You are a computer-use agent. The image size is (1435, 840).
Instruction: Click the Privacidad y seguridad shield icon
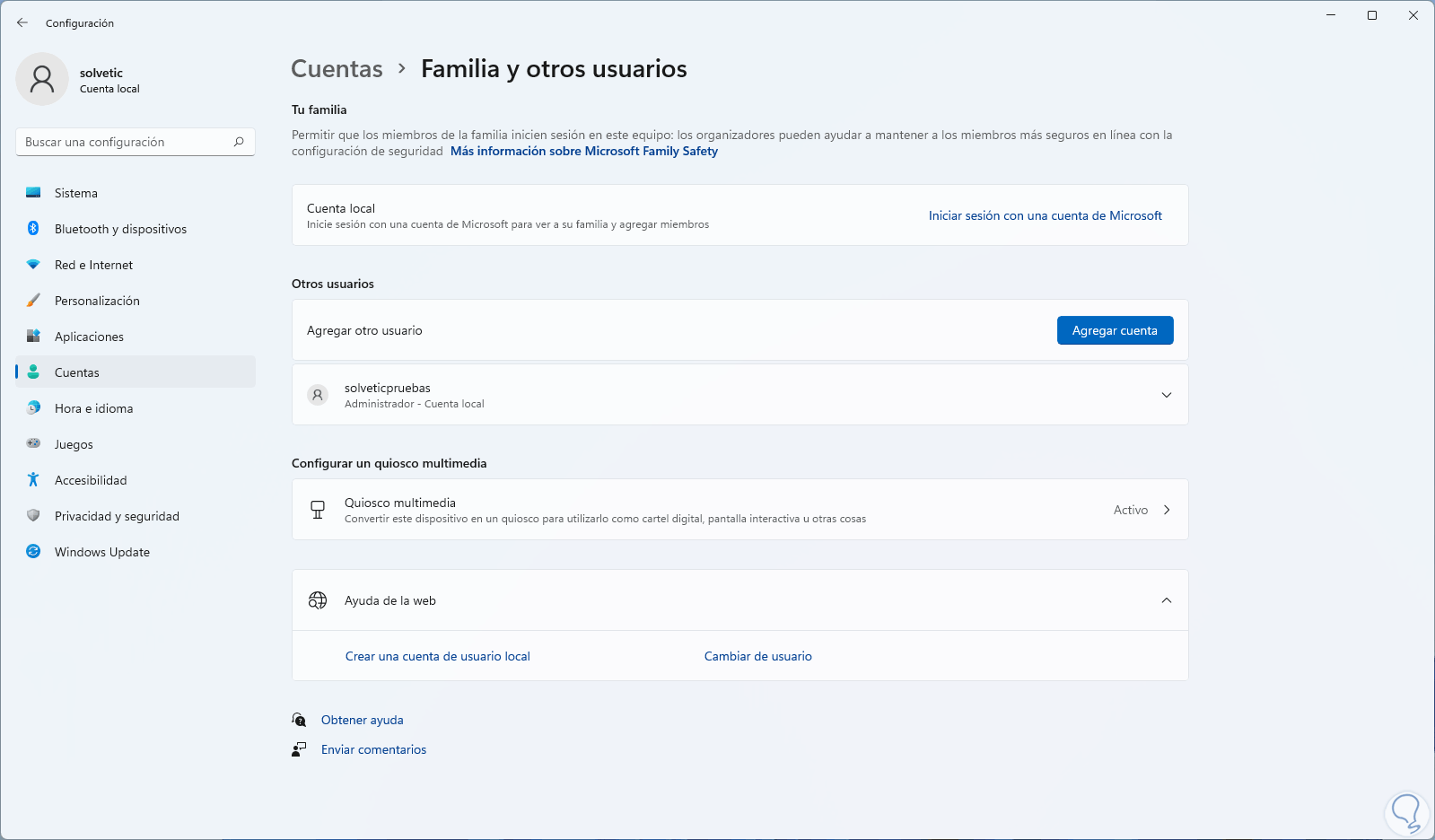(x=33, y=516)
